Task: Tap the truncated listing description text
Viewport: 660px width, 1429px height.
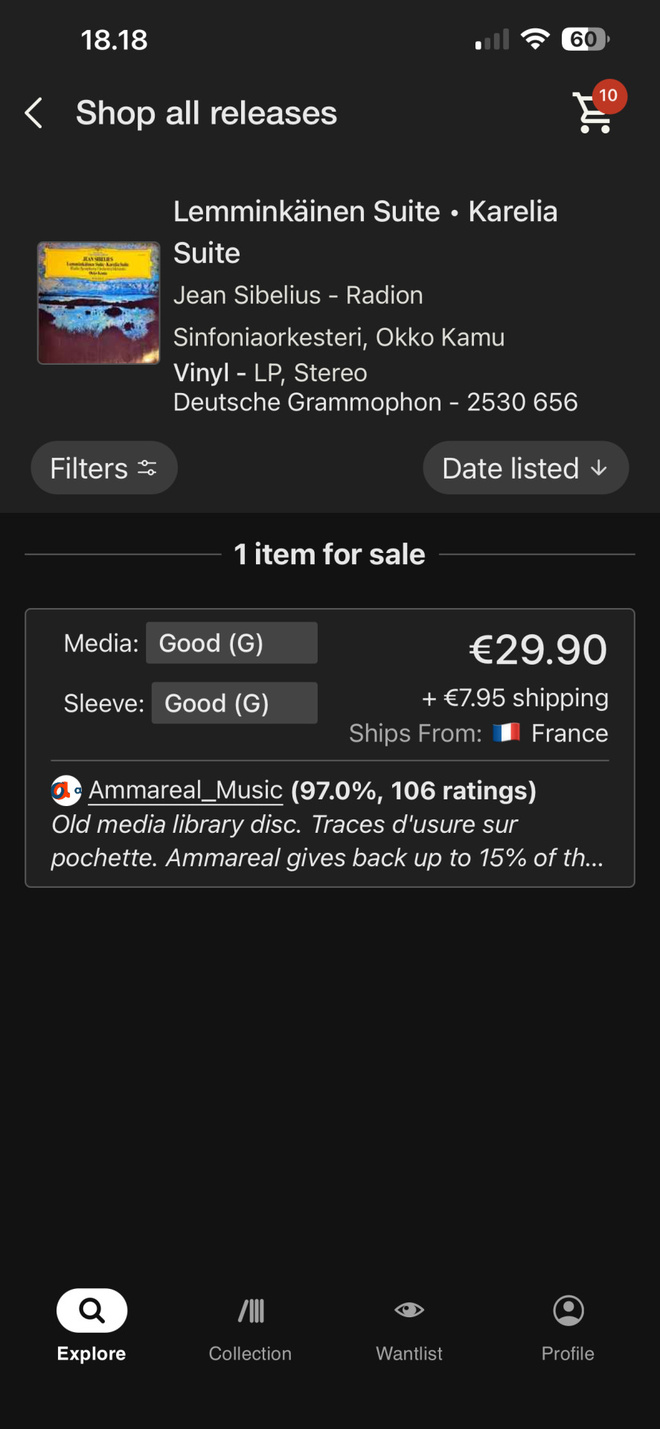Action: [328, 842]
